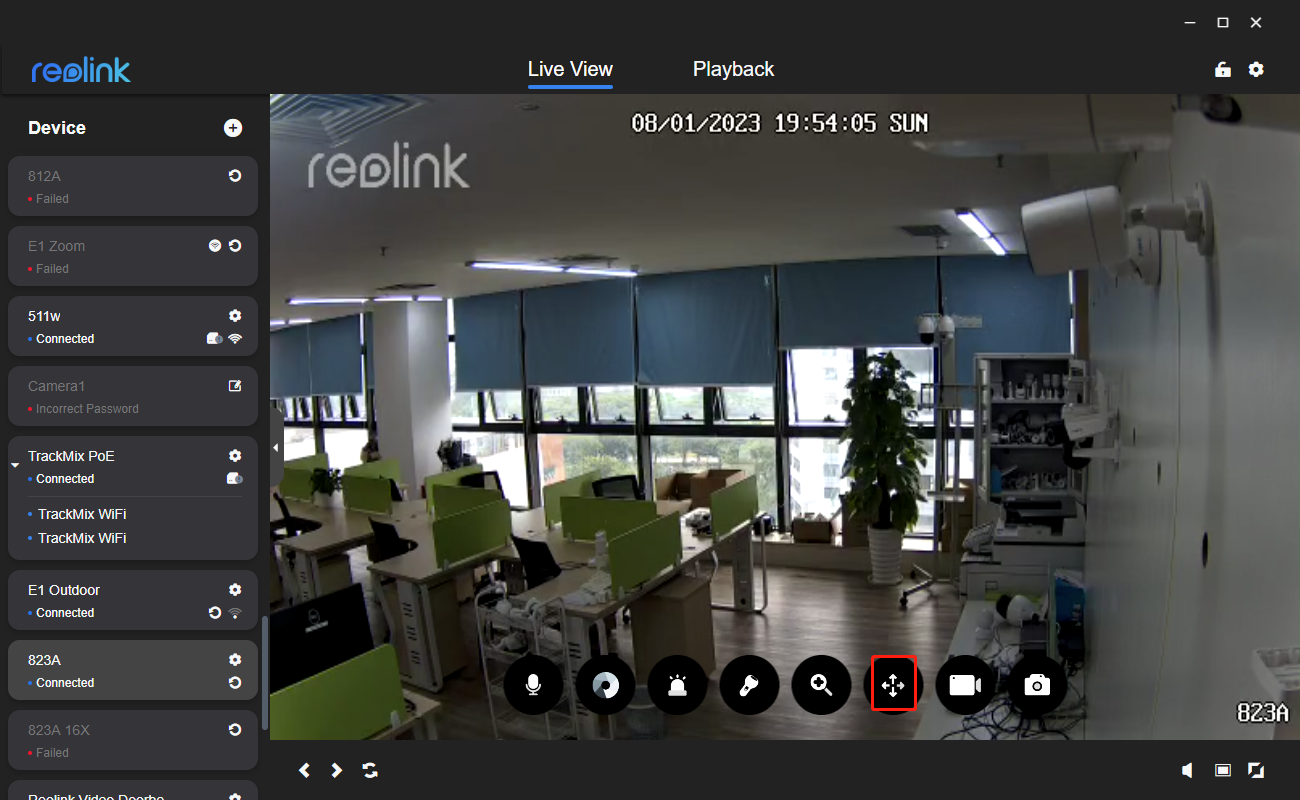Image resolution: width=1300 pixels, height=800 pixels.
Task: Open settings gear for TrackMix PoE
Action: tap(235, 456)
